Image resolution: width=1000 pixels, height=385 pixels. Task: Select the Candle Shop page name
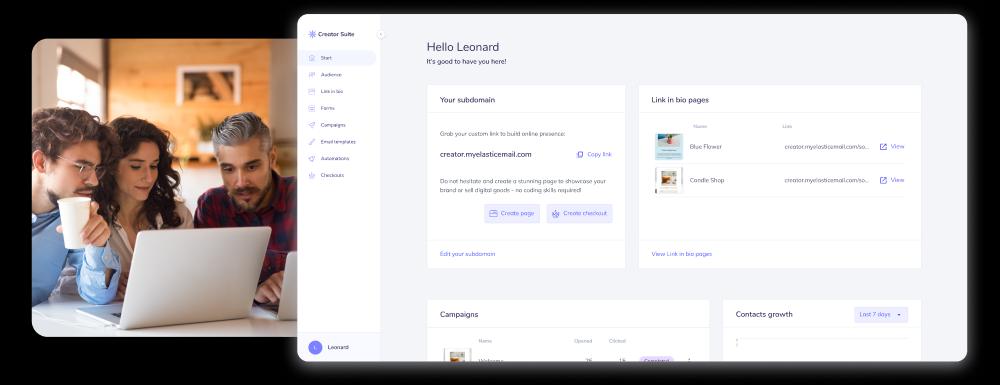(707, 180)
